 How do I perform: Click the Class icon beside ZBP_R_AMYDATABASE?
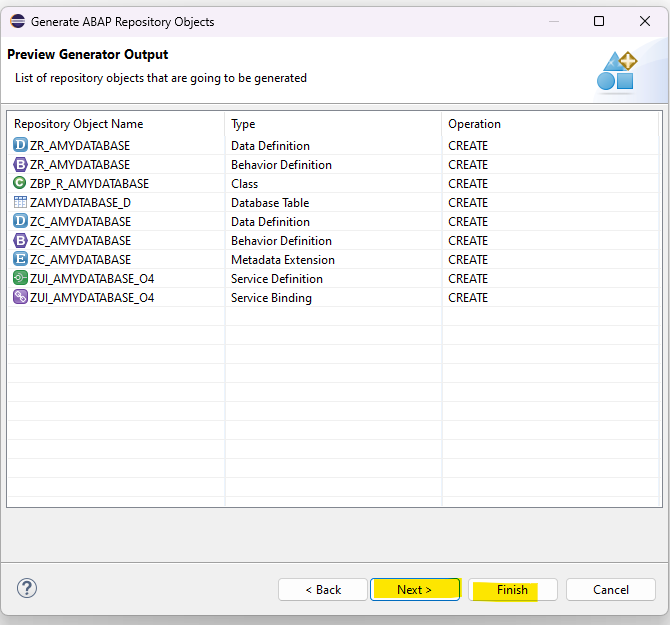(x=20, y=183)
